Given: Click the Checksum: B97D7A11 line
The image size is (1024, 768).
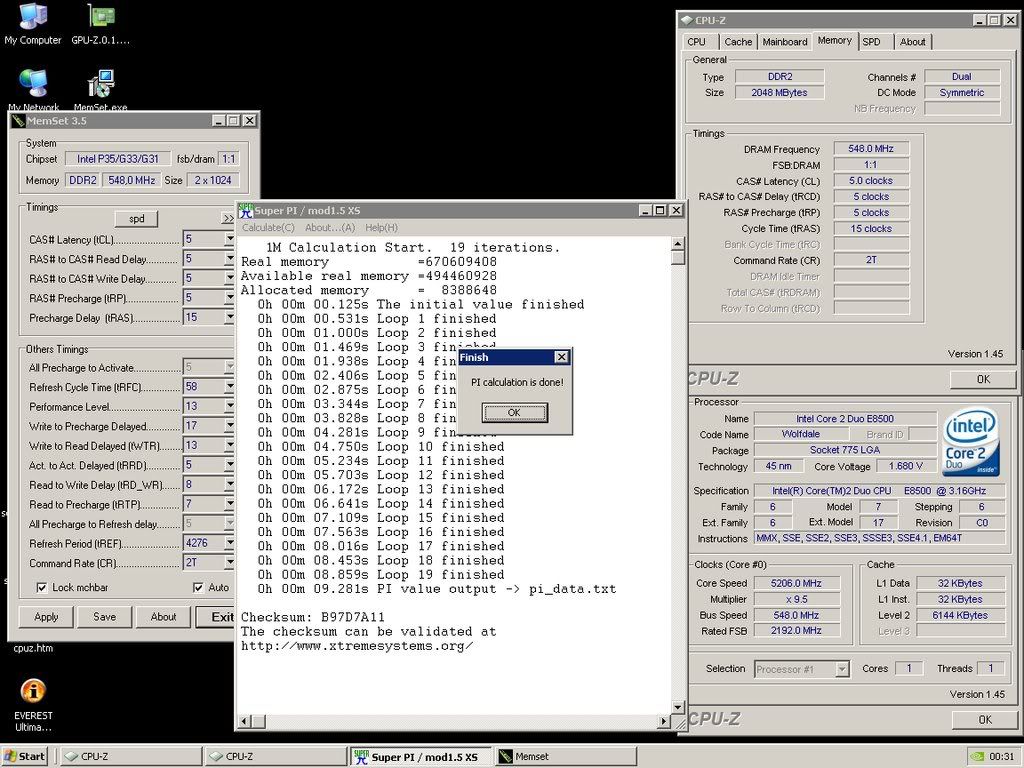Looking at the screenshot, I should pyautogui.click(x=313, y=617).
